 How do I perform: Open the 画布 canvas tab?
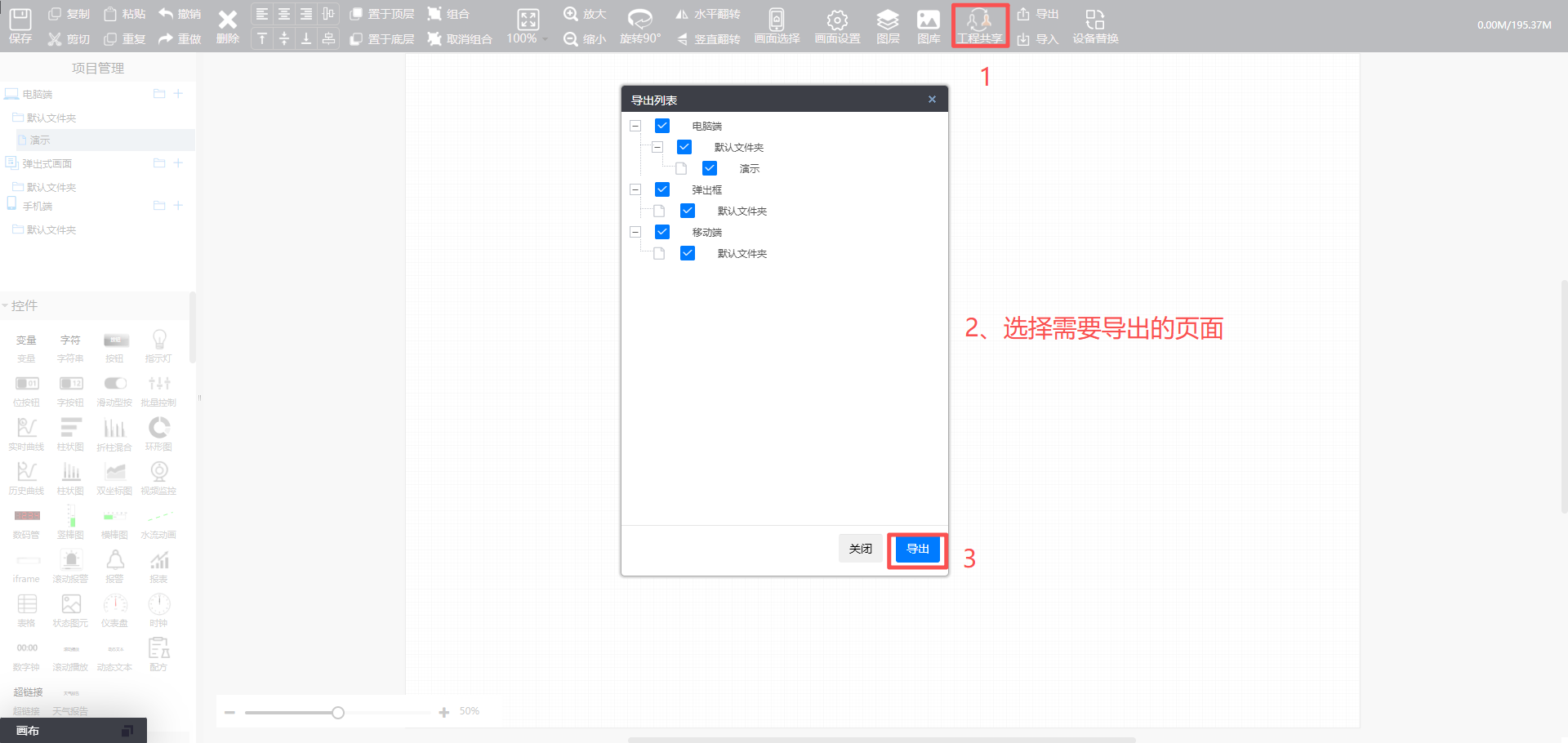click(x=28, y=731)
